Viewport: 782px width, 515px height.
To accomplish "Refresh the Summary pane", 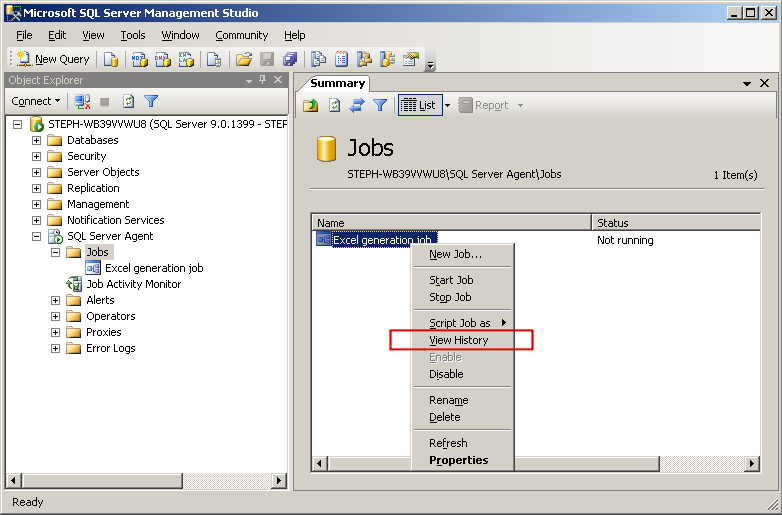I will coord(334,105).
